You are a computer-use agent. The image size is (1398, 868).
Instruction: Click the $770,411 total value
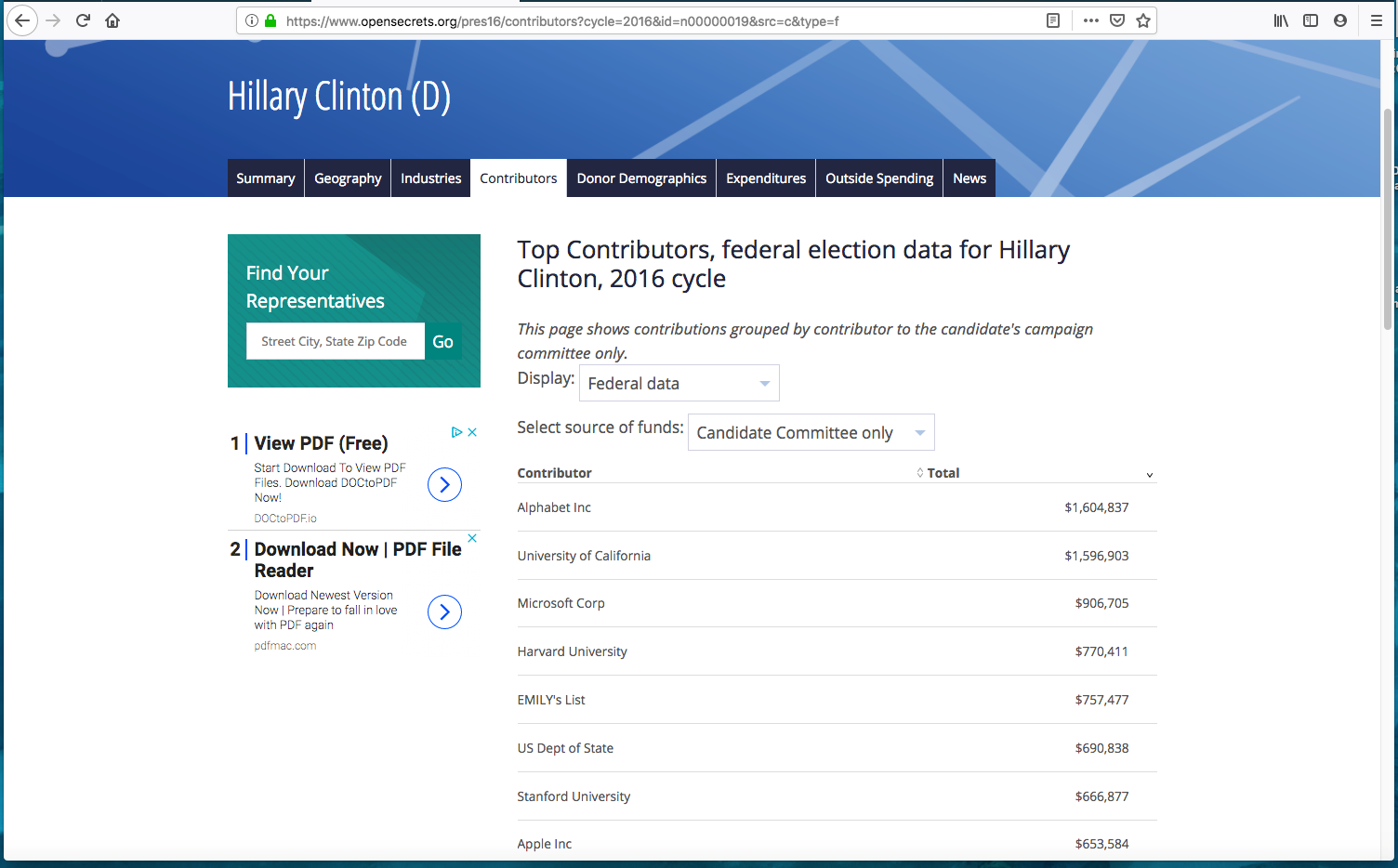pyautogui.click(x=1102, y=651)
